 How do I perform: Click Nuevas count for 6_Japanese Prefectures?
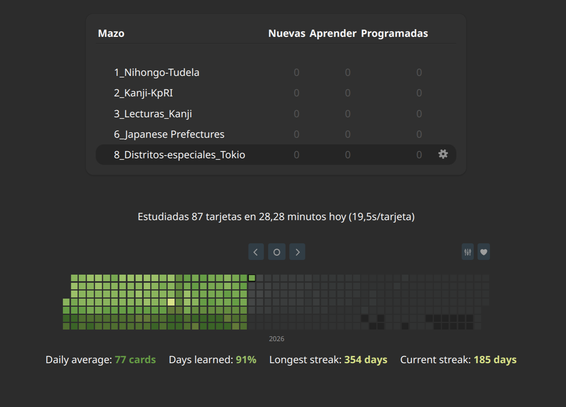[x=296, y=134]
